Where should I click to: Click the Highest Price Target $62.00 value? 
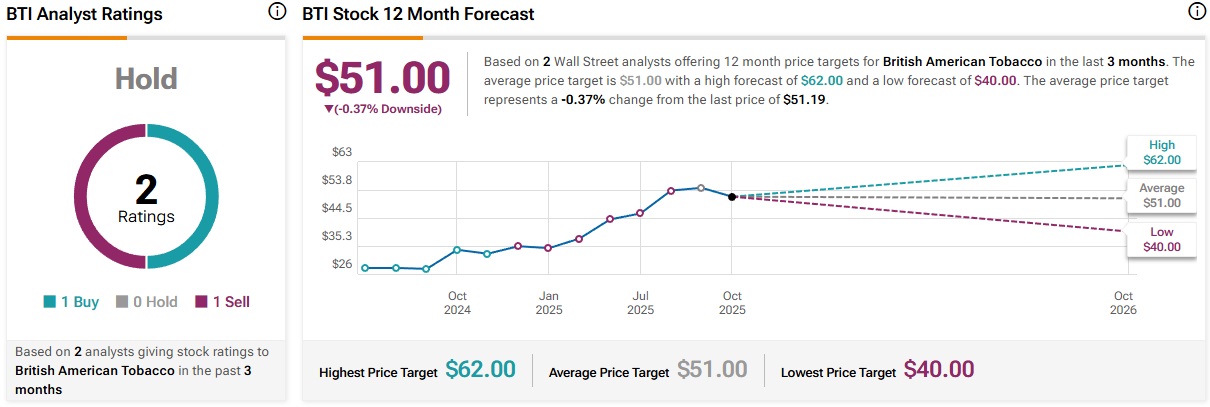(480, 369)
